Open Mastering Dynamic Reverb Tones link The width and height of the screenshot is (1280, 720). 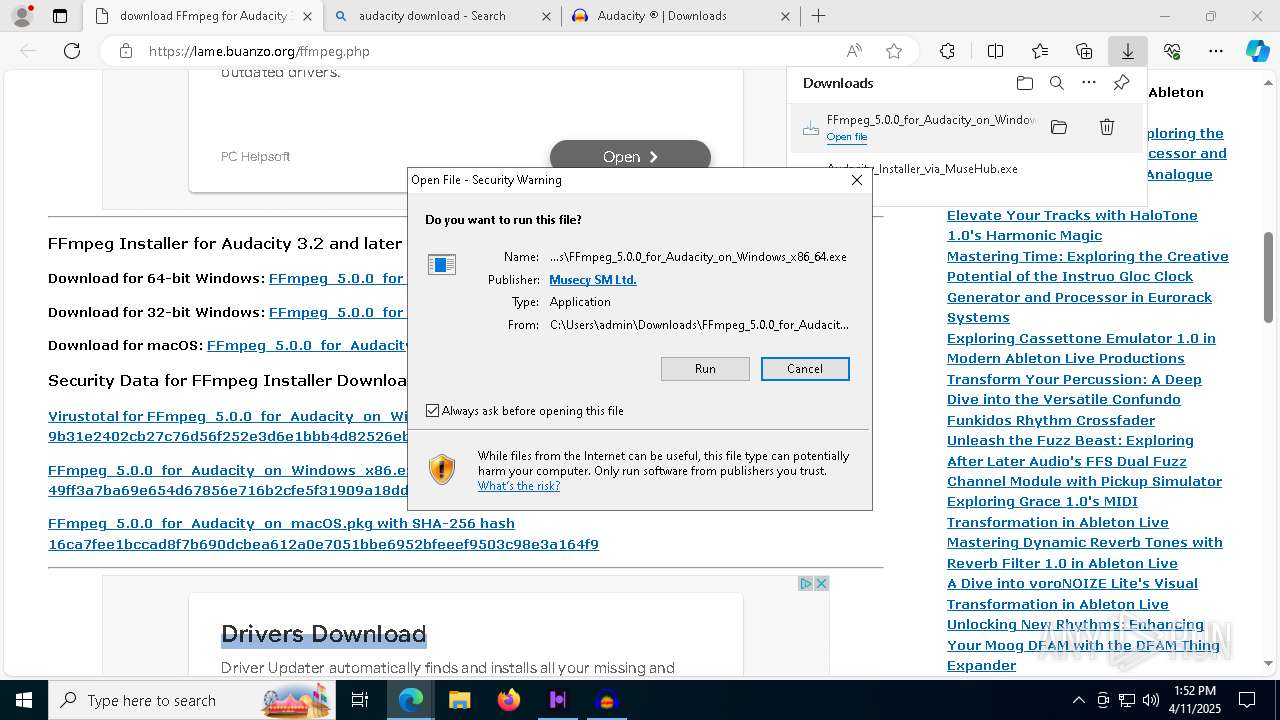tap(1085, 553)
